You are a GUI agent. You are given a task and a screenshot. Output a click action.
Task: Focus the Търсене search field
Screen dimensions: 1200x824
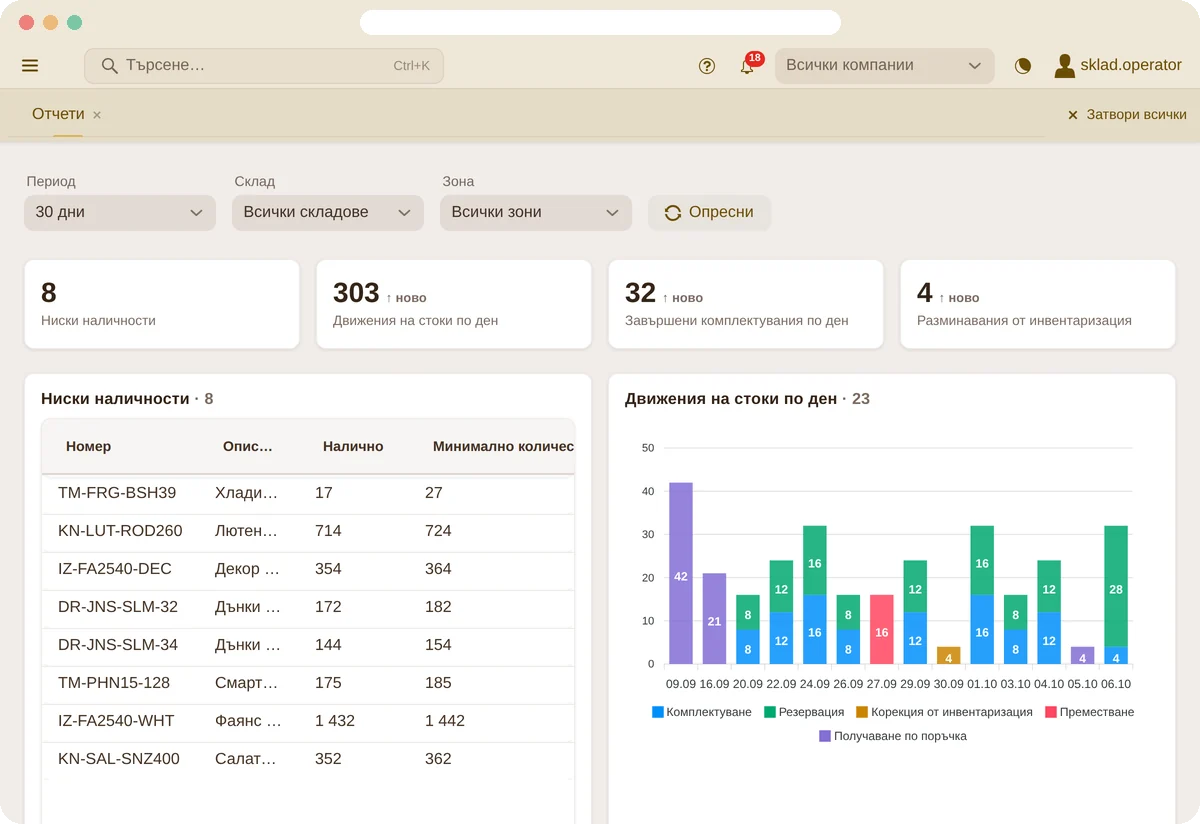pyautogui.click(x=264, y=66)
